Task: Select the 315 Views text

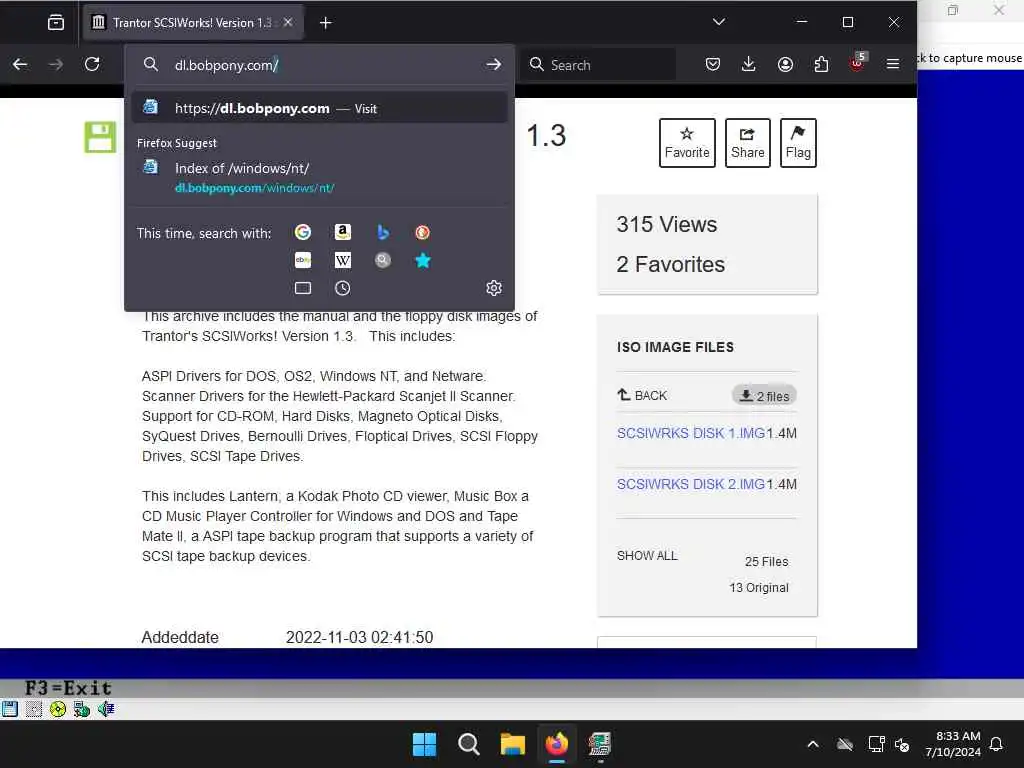Action: 667,225
